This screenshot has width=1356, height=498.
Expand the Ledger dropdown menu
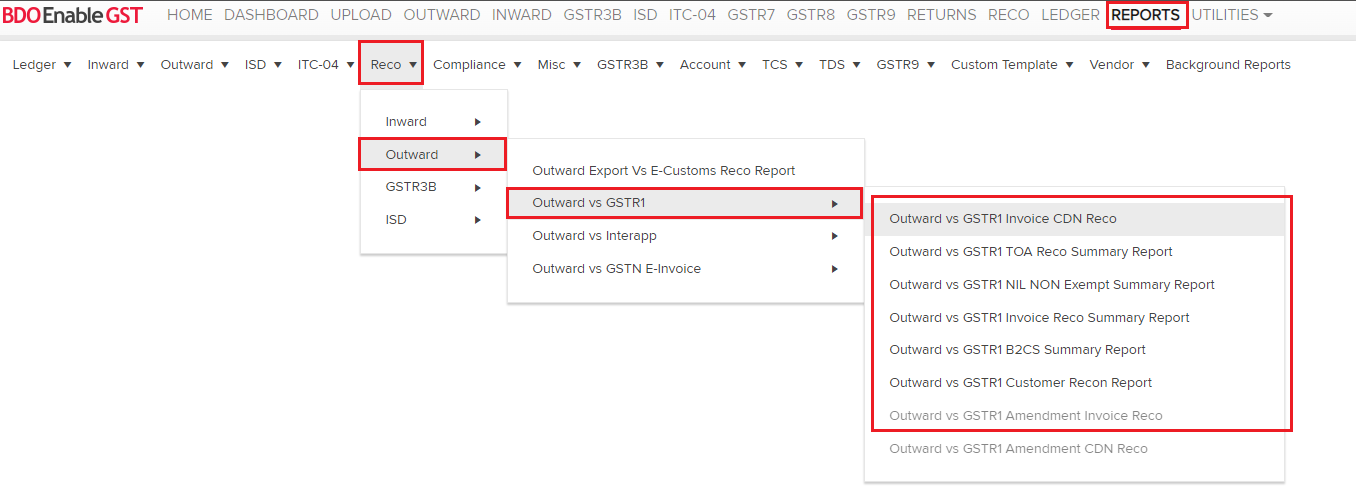pyautogui.click(x=42, y=65)
